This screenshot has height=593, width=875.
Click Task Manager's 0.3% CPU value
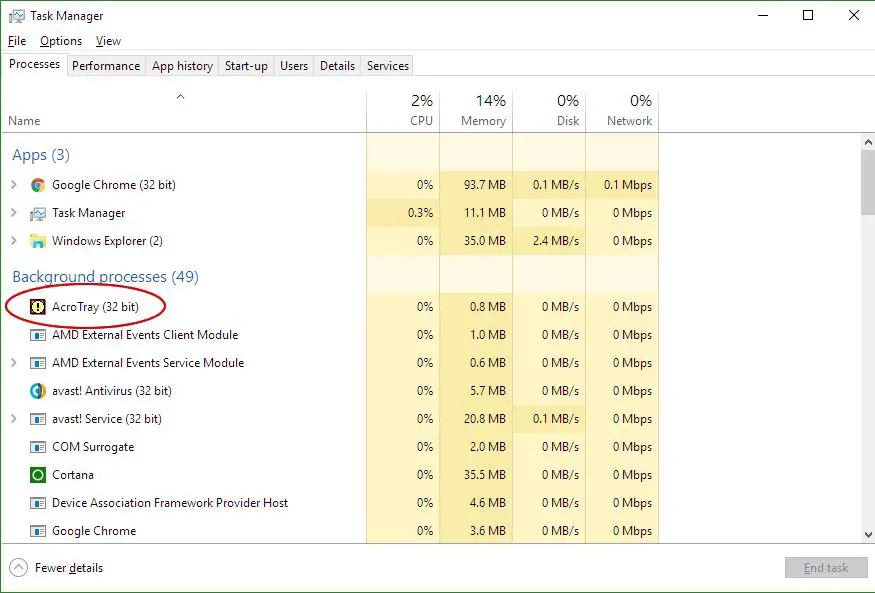coord(420,213)
